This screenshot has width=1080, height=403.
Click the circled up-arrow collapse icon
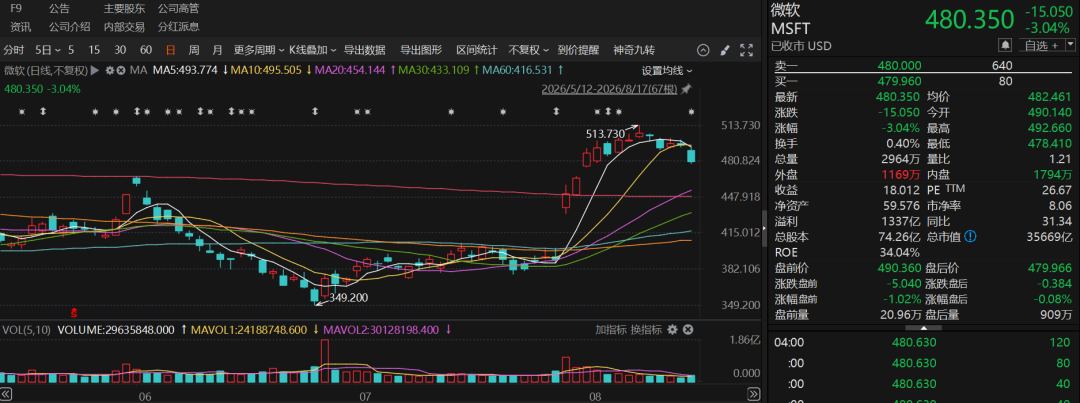point(703,50)
